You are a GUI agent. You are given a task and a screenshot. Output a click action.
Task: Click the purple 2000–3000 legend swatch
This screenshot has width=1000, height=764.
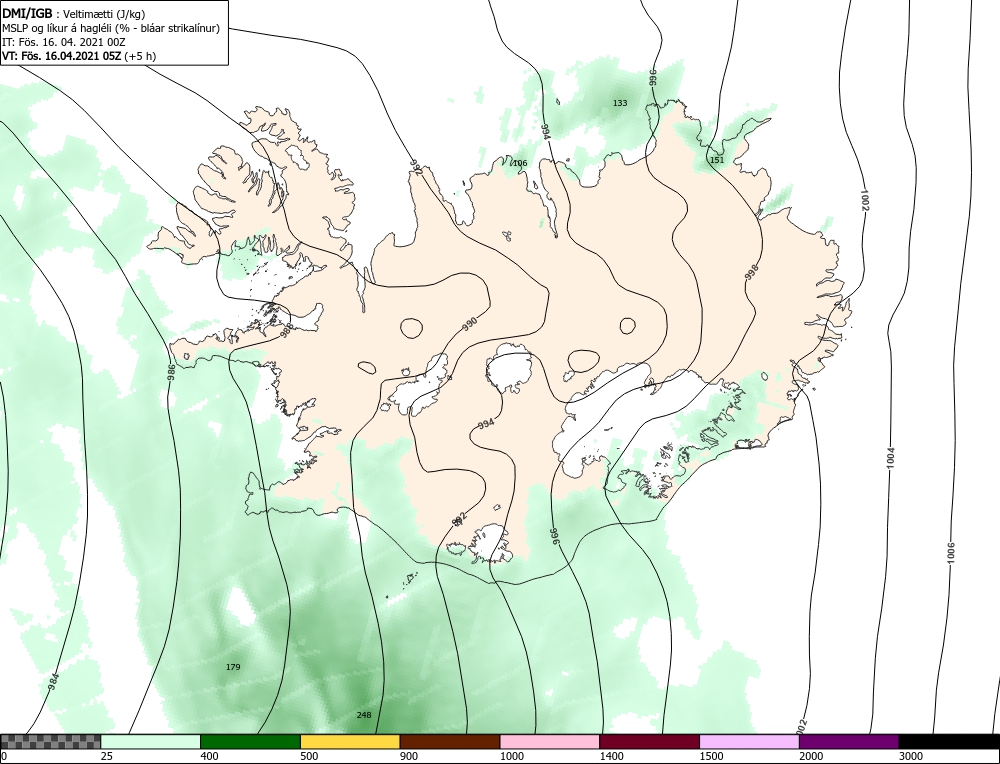(x=849, y=742)
